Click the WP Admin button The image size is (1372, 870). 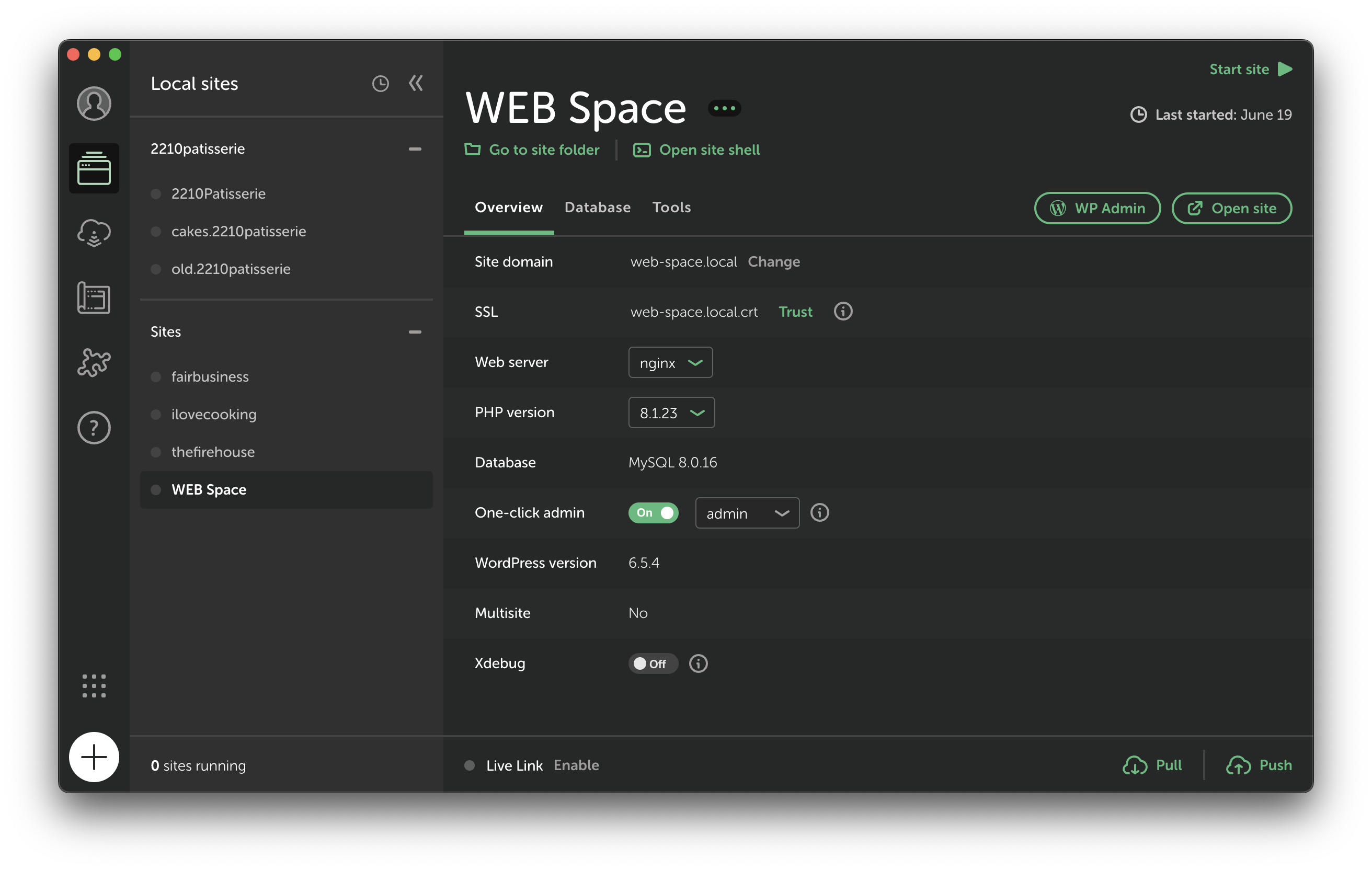[x=1097, y=209]
